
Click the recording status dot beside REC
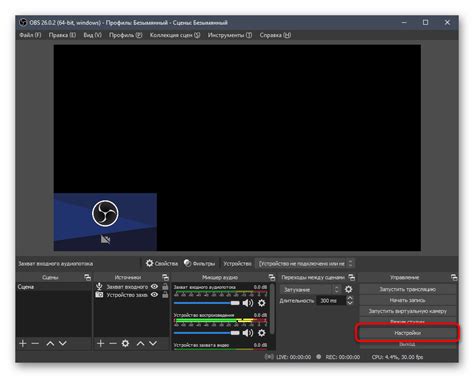pos(319,357)
